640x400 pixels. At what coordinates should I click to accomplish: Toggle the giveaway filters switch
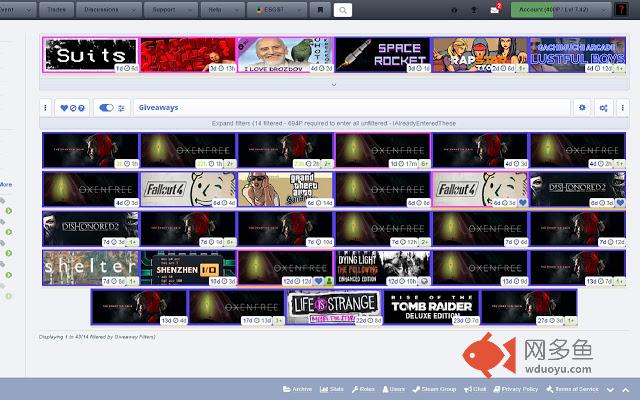tap(107, 108)
